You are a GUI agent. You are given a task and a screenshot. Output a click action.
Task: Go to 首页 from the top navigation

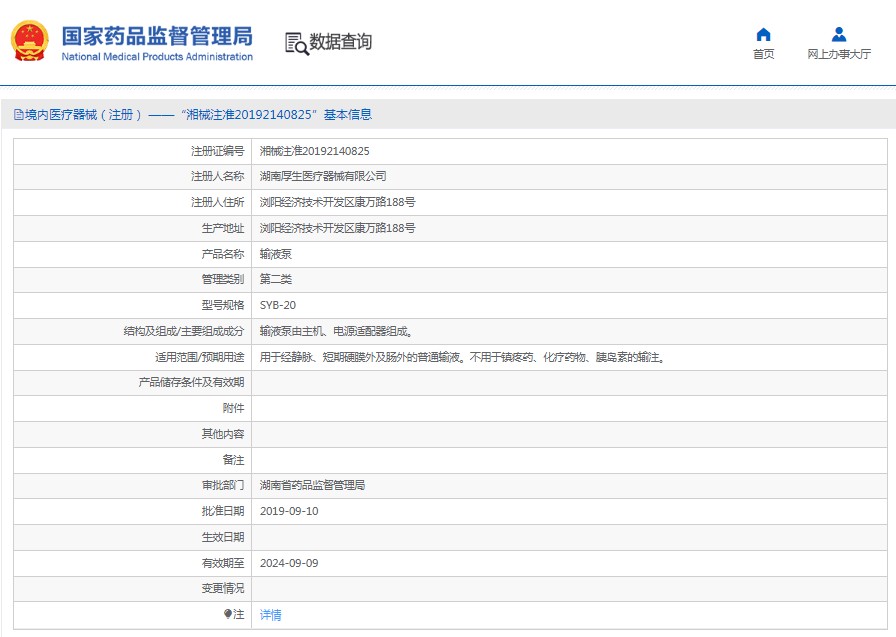(763, 54)
